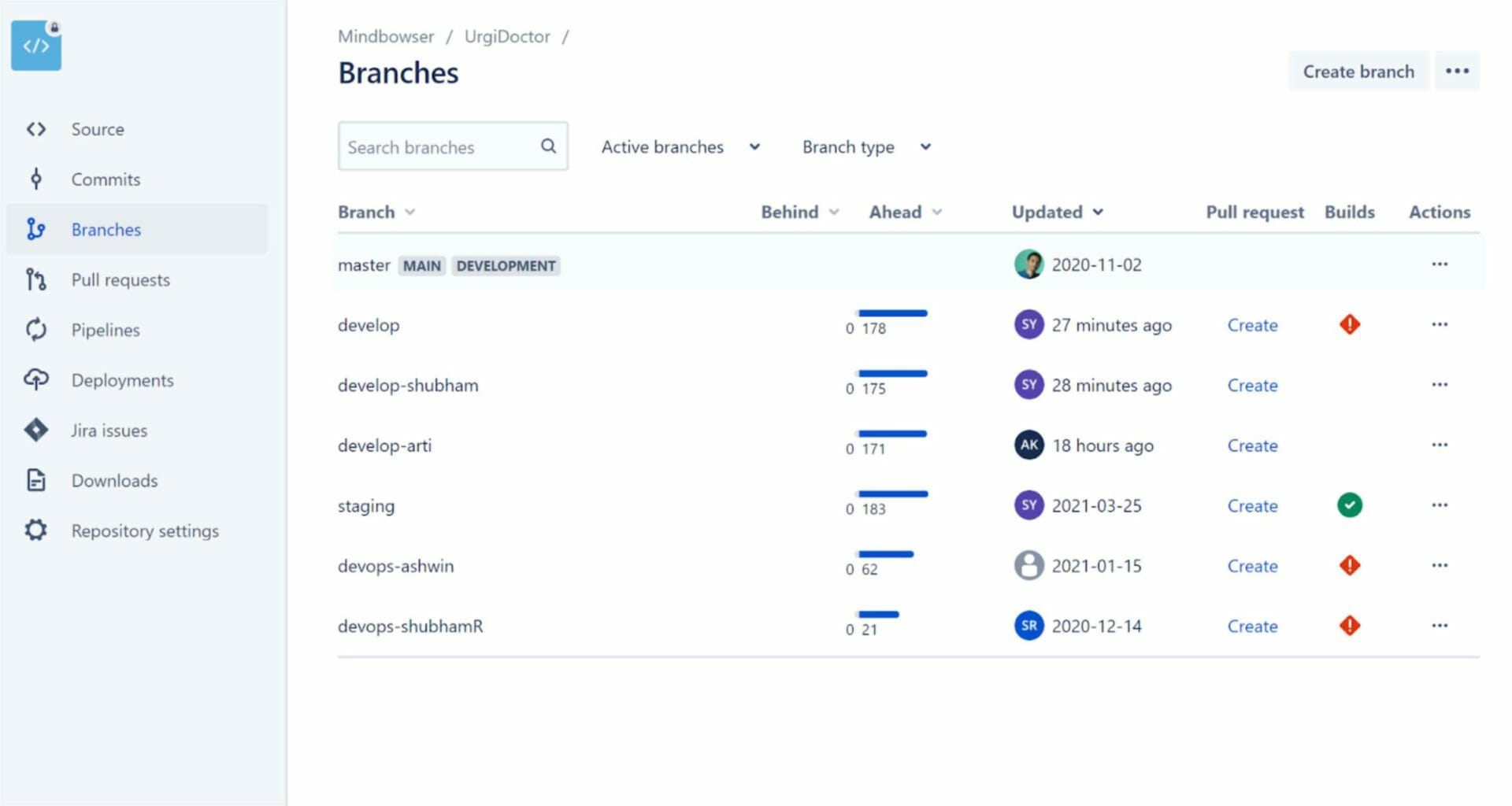Open failed build status for devops-ashwin
Viewport: 1512px width, 806px height.
click(1350, 565)
